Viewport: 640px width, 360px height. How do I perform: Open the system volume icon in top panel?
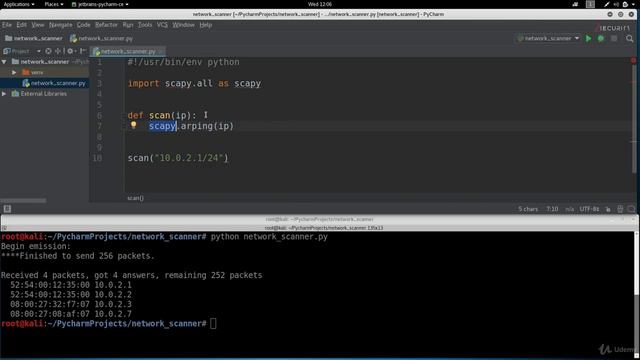tap(616, 4)
